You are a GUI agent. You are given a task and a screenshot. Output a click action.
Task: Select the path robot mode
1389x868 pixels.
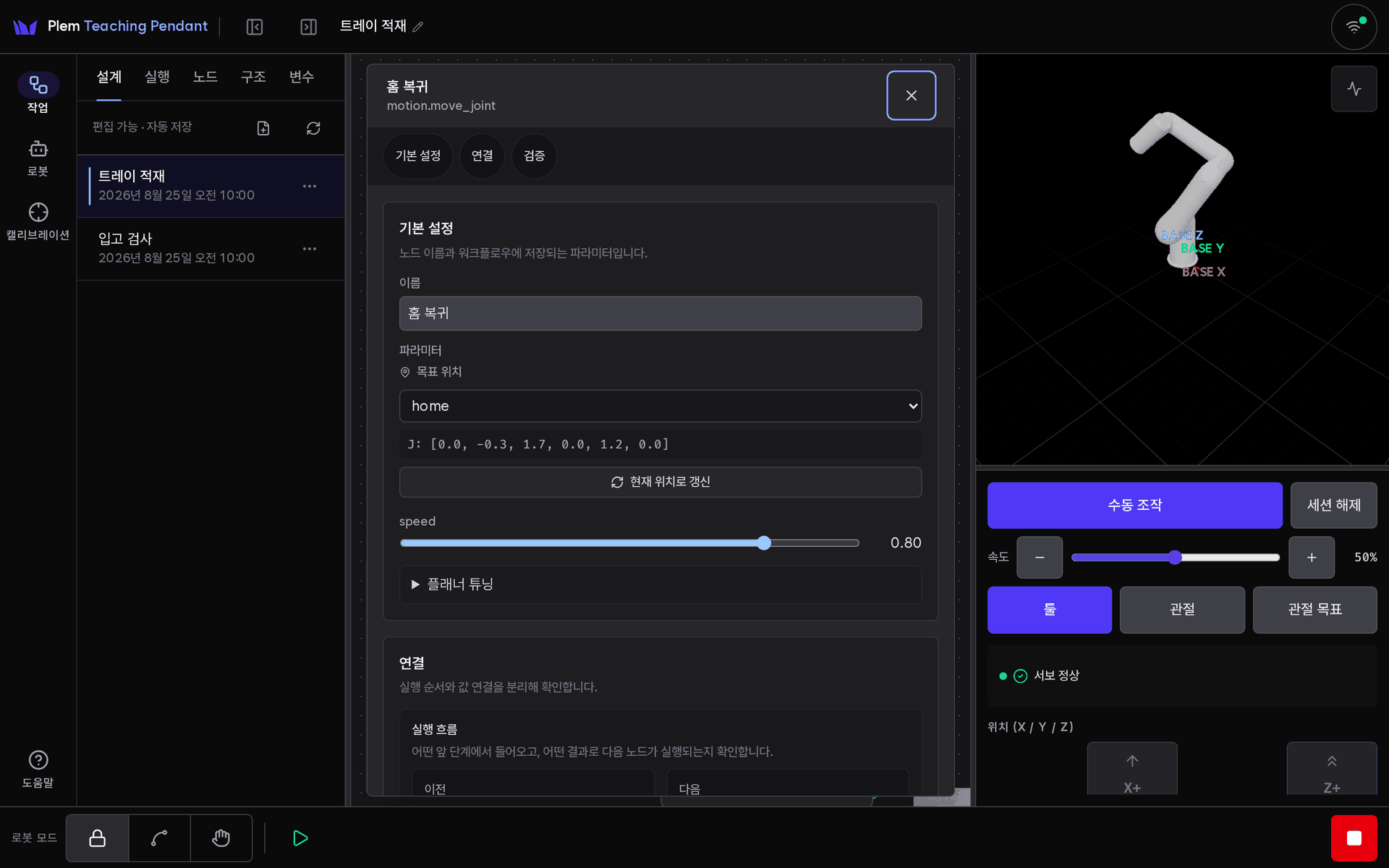coord(160,838)
